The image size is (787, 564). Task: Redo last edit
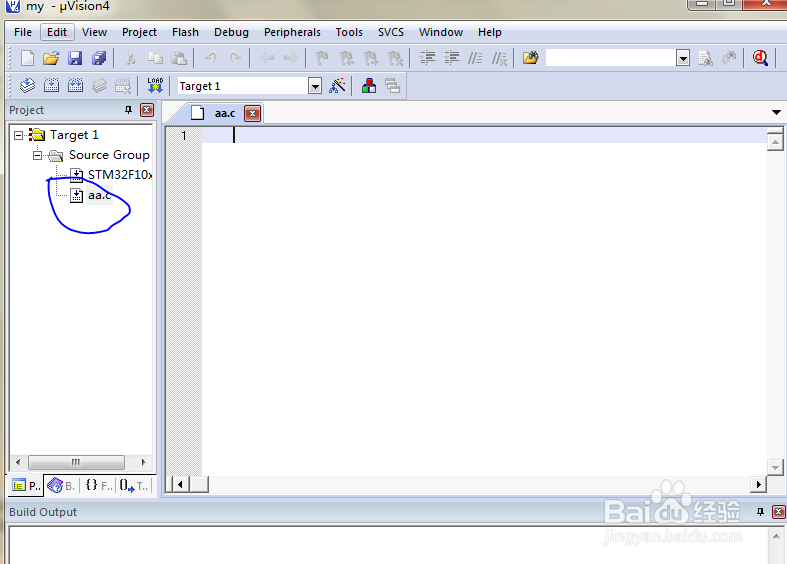235,58
